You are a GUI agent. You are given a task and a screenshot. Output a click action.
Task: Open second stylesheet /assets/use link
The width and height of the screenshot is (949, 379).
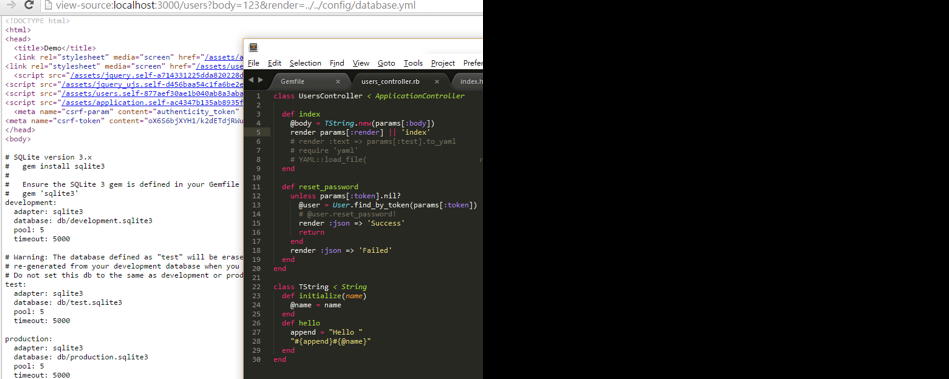(221, 67)
